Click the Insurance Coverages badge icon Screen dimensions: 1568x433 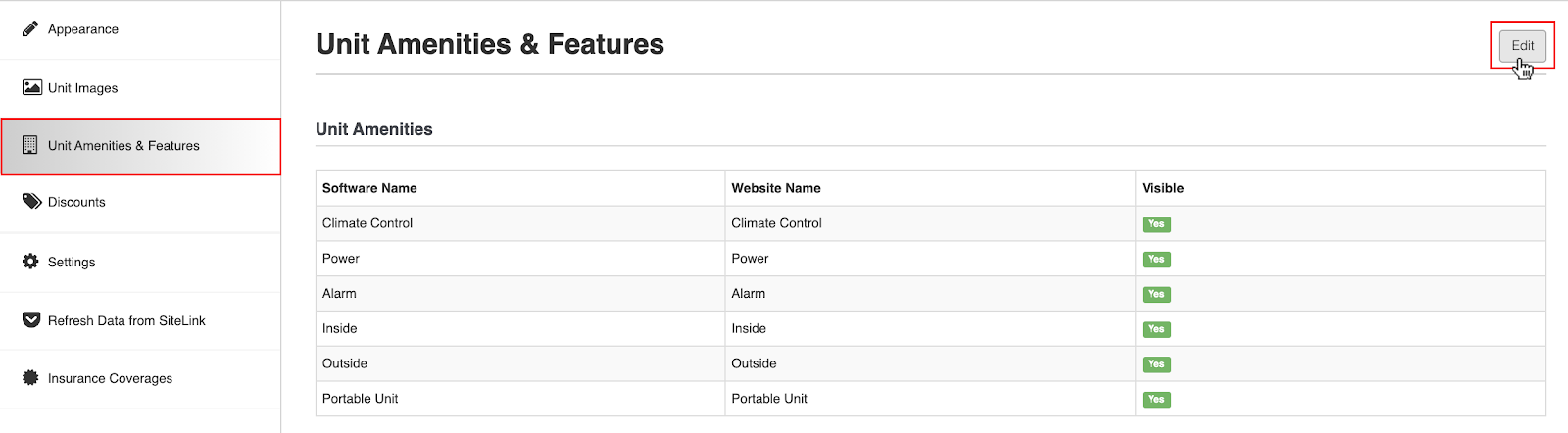coord(30,378)
